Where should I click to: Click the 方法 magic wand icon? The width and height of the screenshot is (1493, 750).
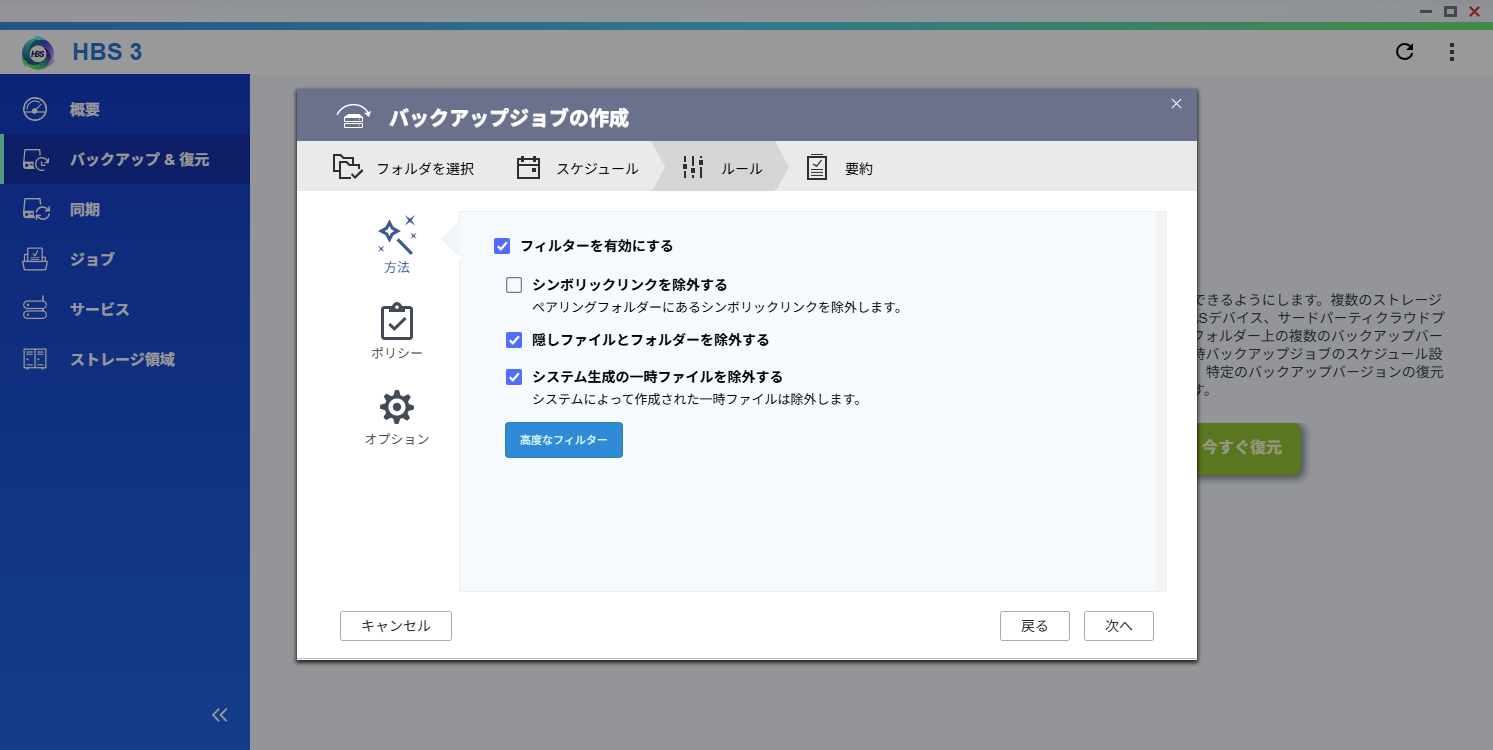tap(397, 235)
